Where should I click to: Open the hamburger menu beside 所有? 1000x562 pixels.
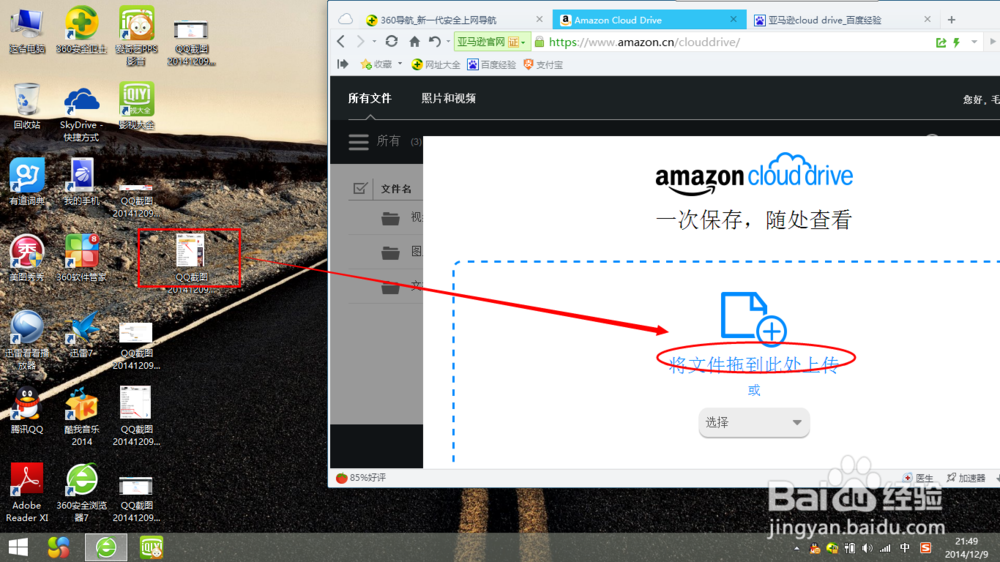[358, 142]
